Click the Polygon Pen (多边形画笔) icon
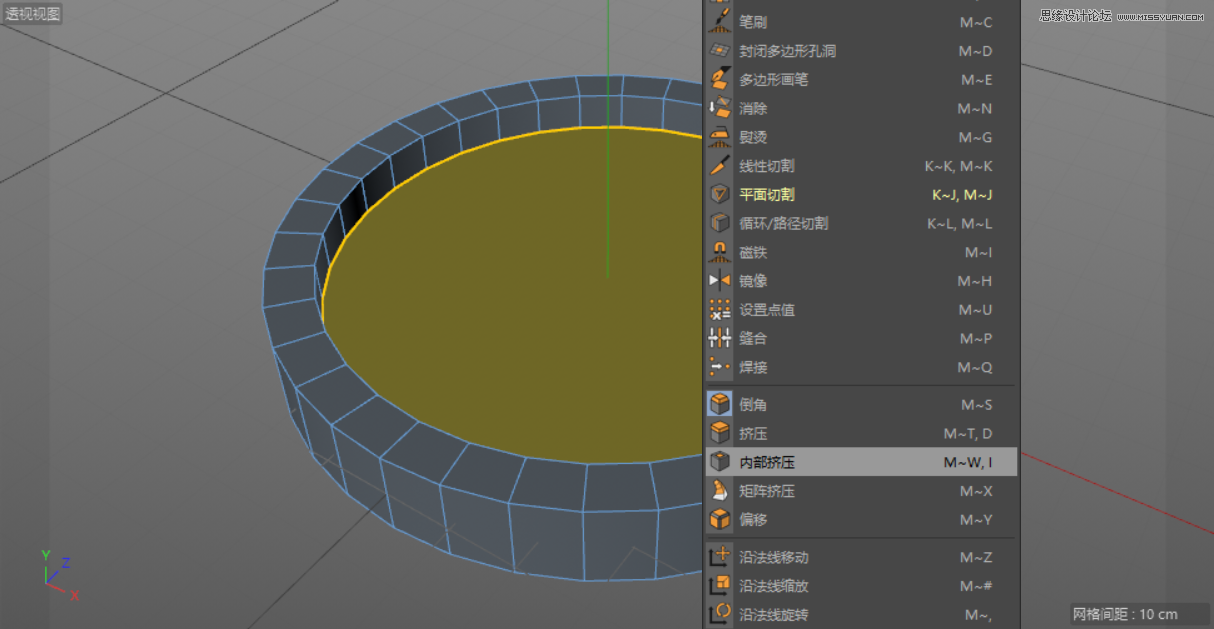 pyautogui.click(x=720, y=79)
